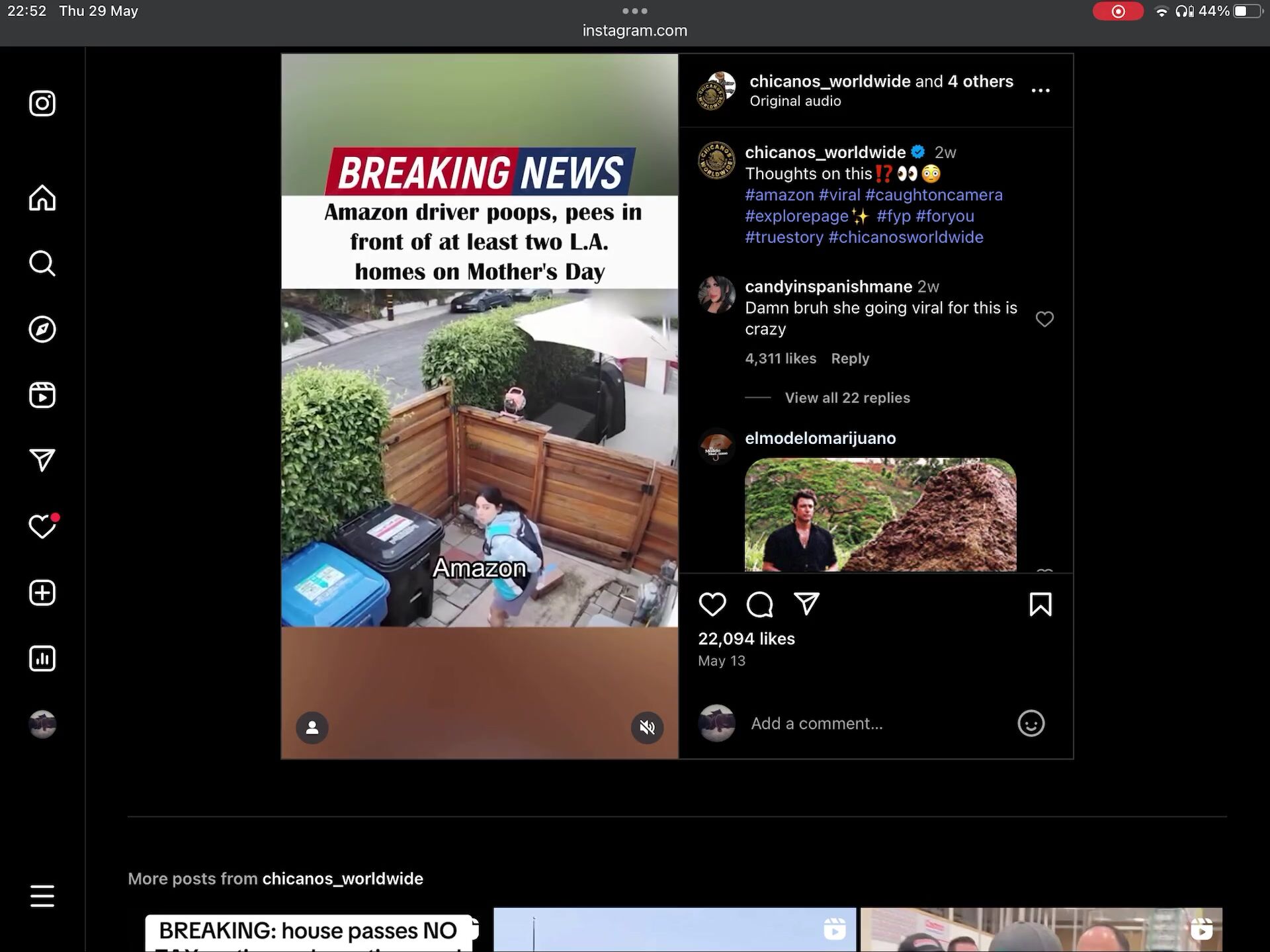Open Direct Messages paper-plane in sidebar
Image resolution: width=1270 pixels, height=952 pixels.
42,460
